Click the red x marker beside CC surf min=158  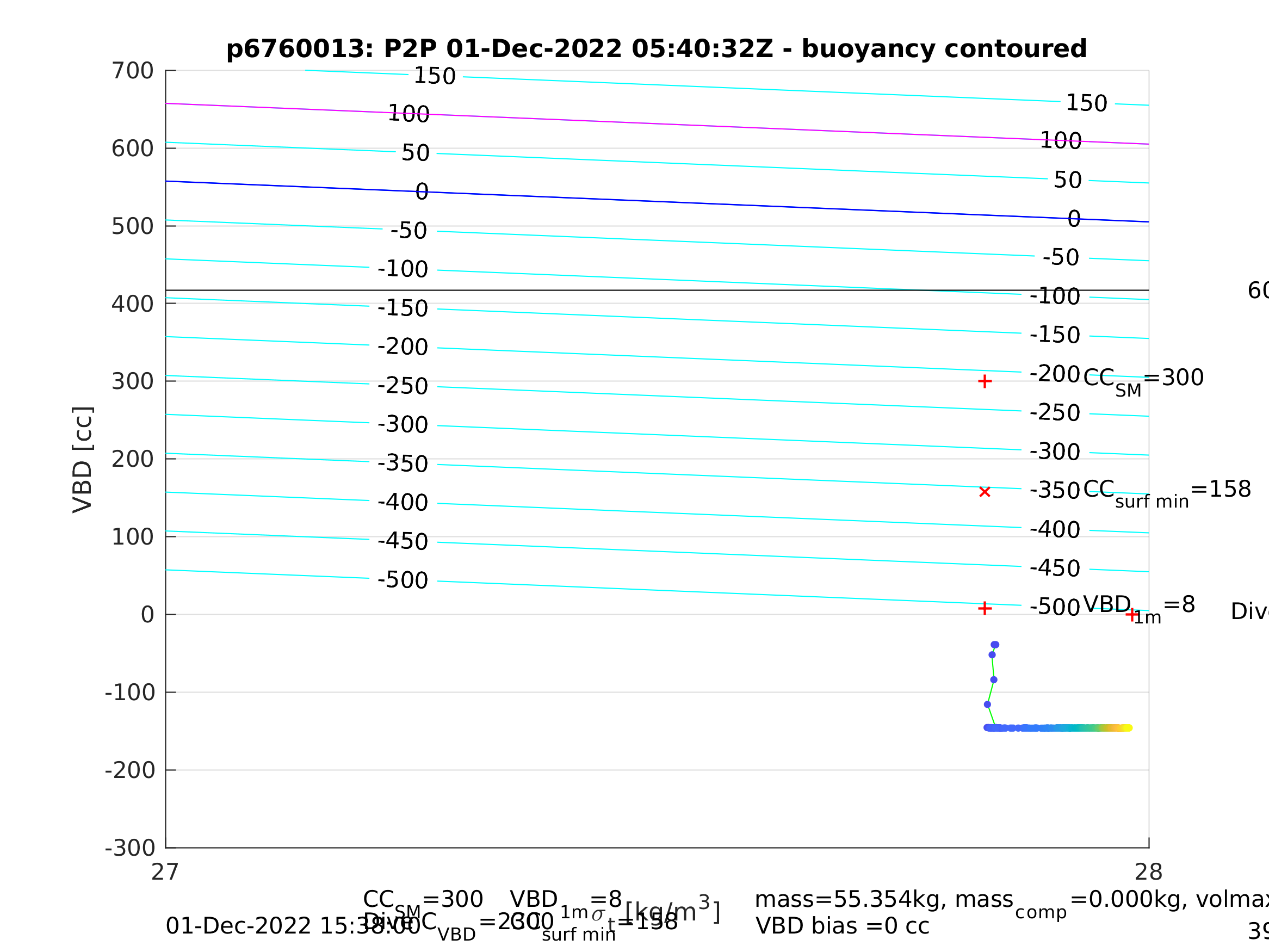(x=985, y=492)
